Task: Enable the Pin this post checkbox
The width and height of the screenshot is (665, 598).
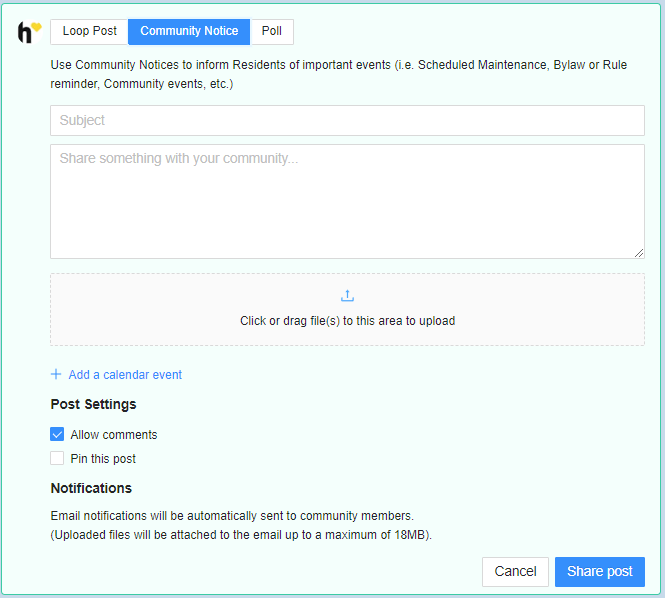Action: coord(57,458)
